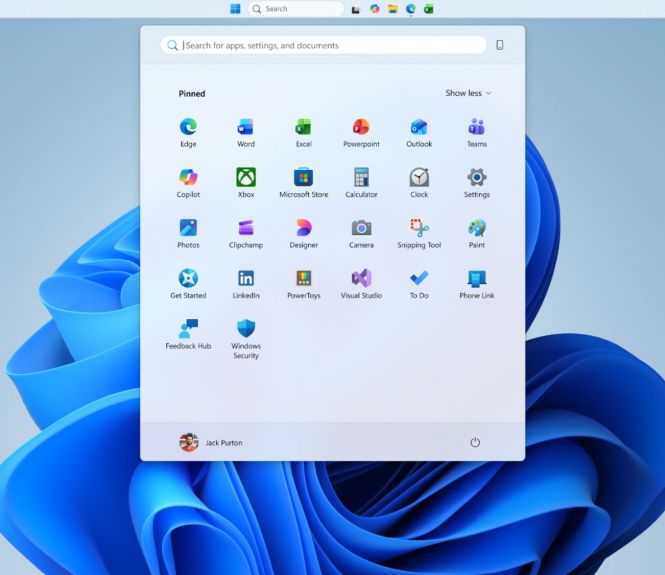This screenshot has width=665, height=575.
Task: Launch Teams from Start menu
Action: point(477,133)
